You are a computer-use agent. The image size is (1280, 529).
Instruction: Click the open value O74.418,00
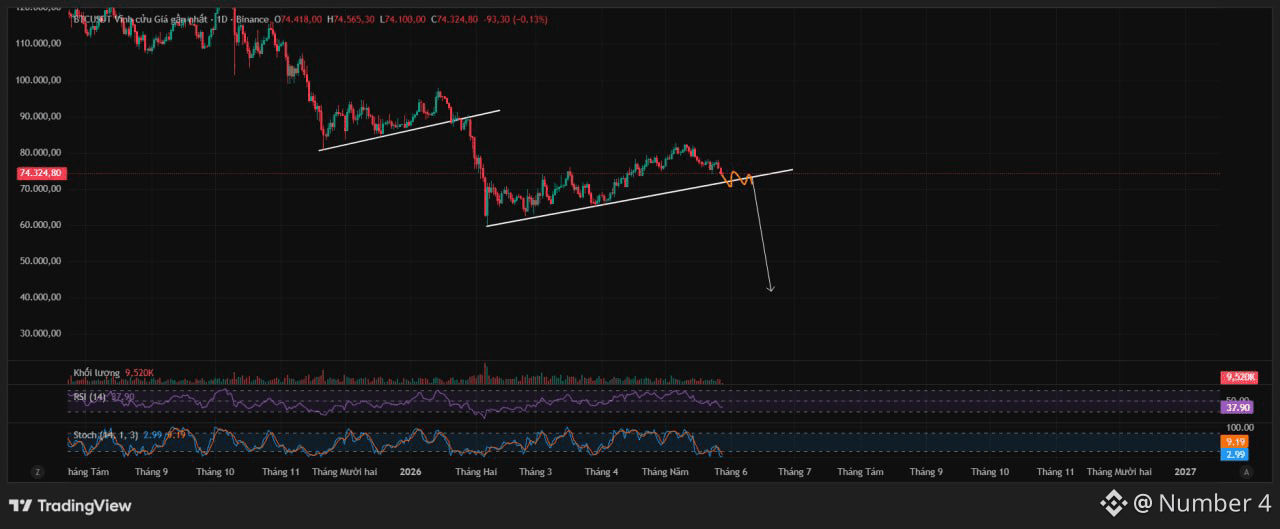tap(298, 18)
